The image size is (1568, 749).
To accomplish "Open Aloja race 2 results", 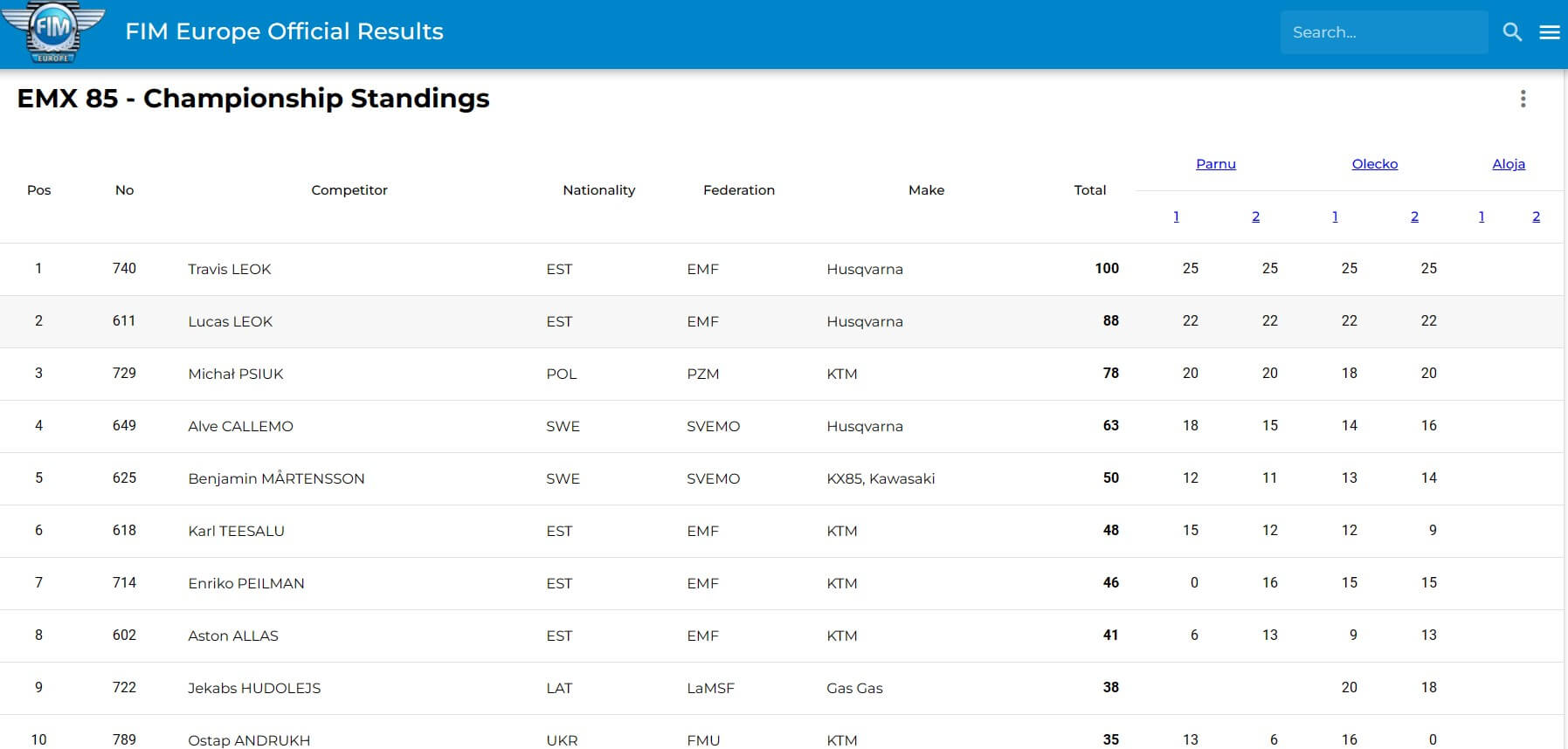I will point(1536,216).
